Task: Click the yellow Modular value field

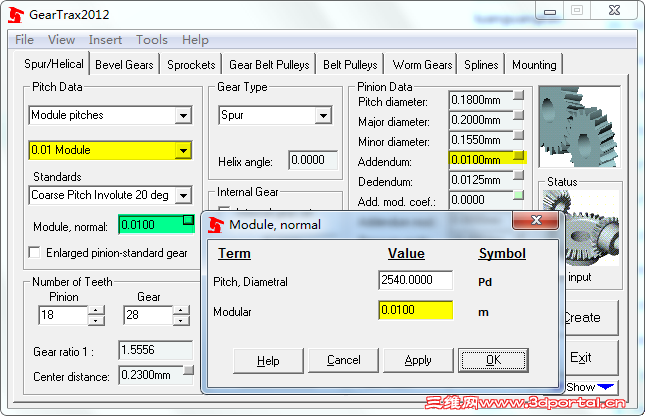Action: (x=415, y=310)
